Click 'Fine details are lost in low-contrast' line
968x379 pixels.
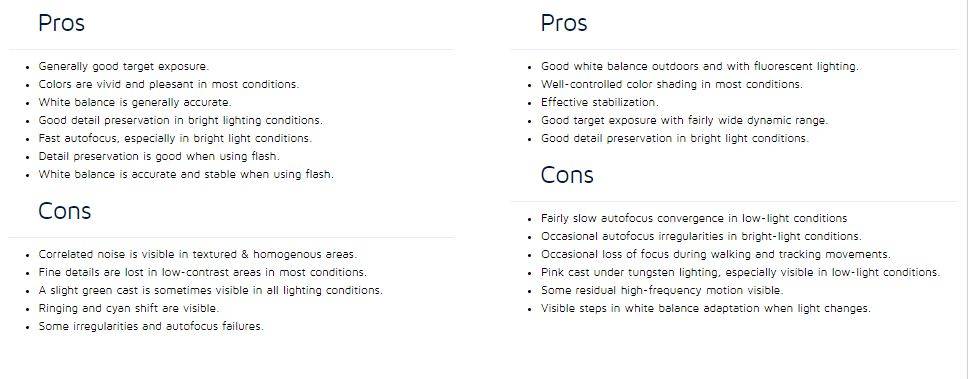202,272
